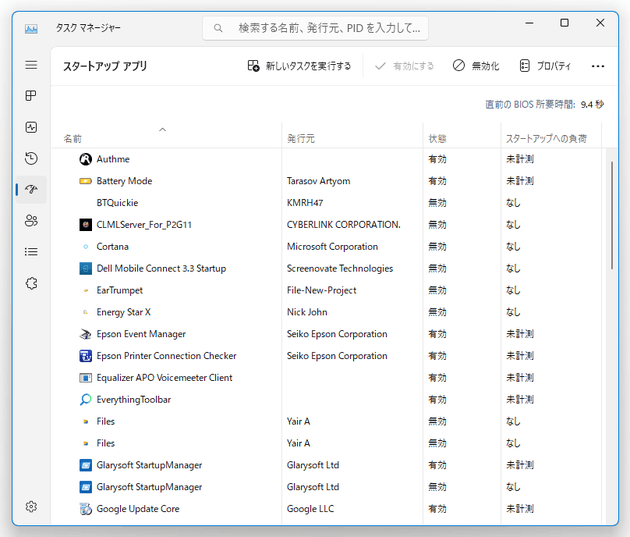
Task: Click Google LLC publisher cell
Action: click(310, 509)
